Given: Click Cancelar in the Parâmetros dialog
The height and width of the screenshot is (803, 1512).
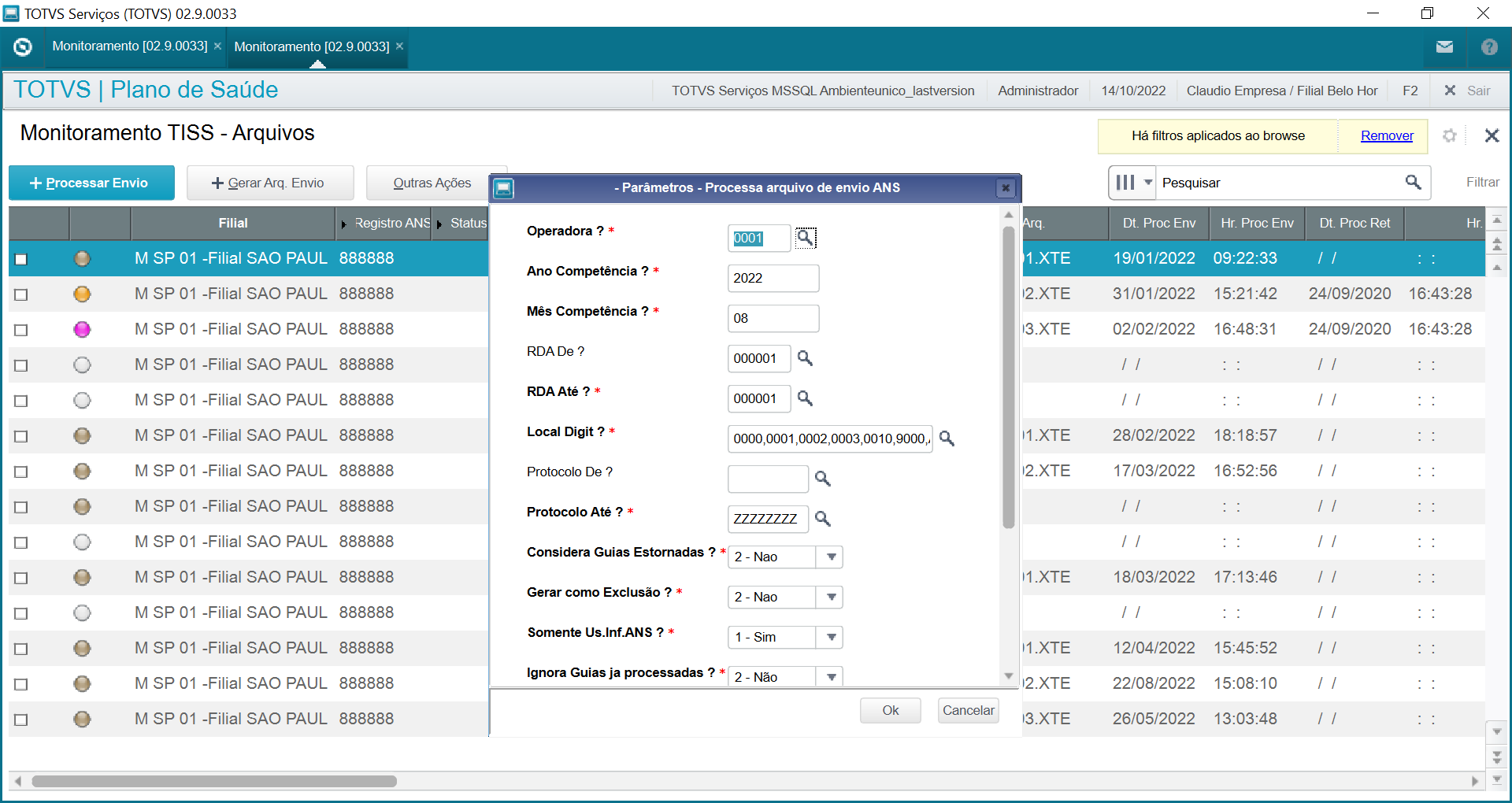Looking at the screenshot, I should (969, 710).
